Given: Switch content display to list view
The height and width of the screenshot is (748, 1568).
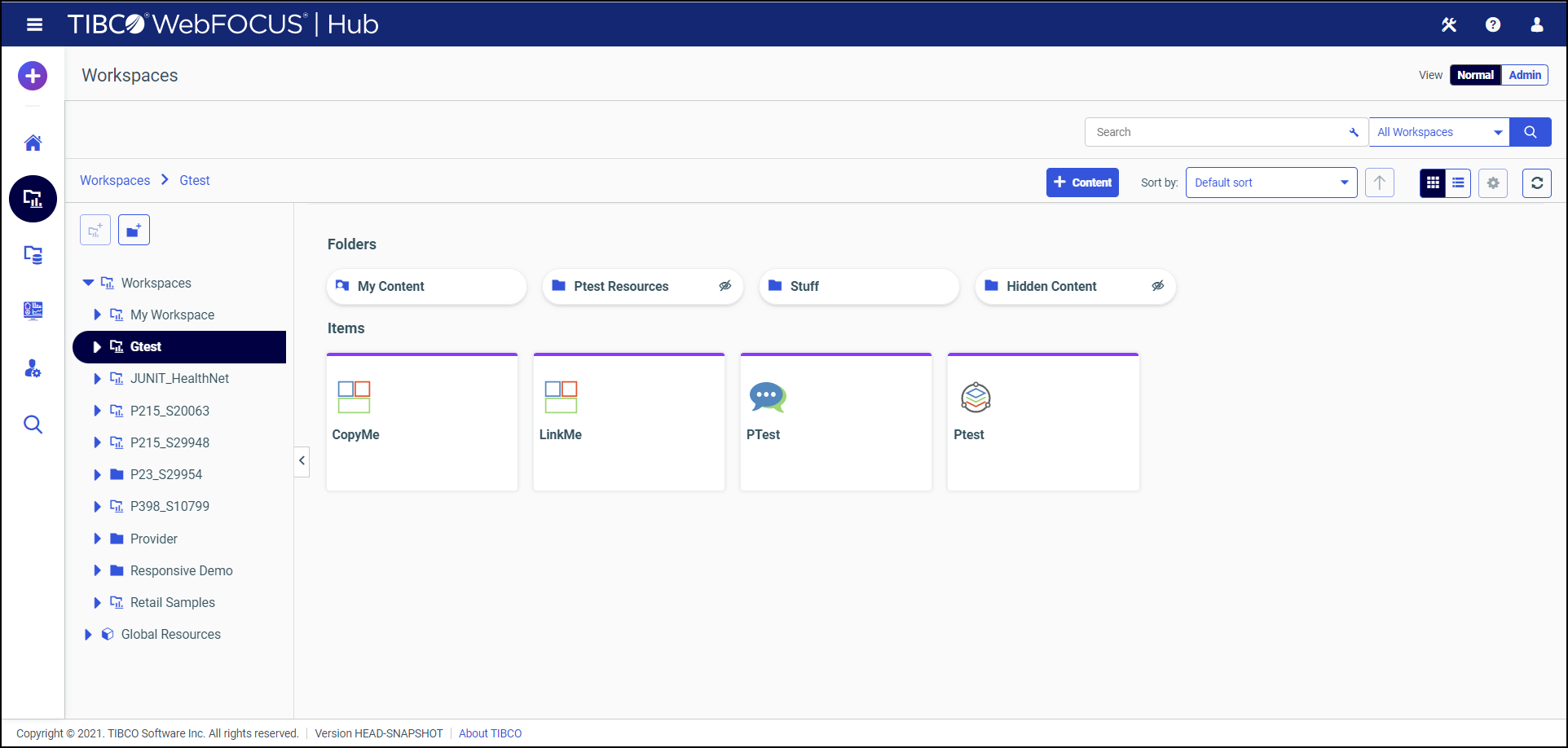Looking at the screenshot, I should [x=1458, y=183].
